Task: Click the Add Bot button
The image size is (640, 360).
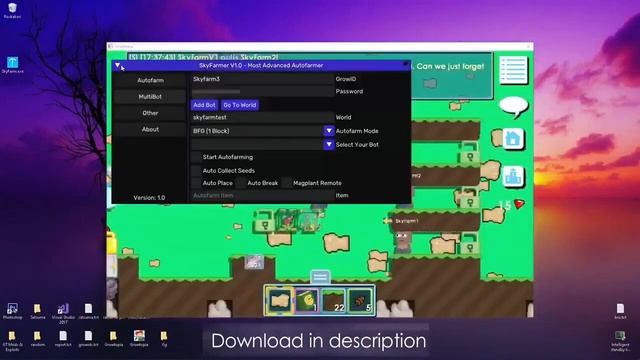Action: (x=204, y=105)
